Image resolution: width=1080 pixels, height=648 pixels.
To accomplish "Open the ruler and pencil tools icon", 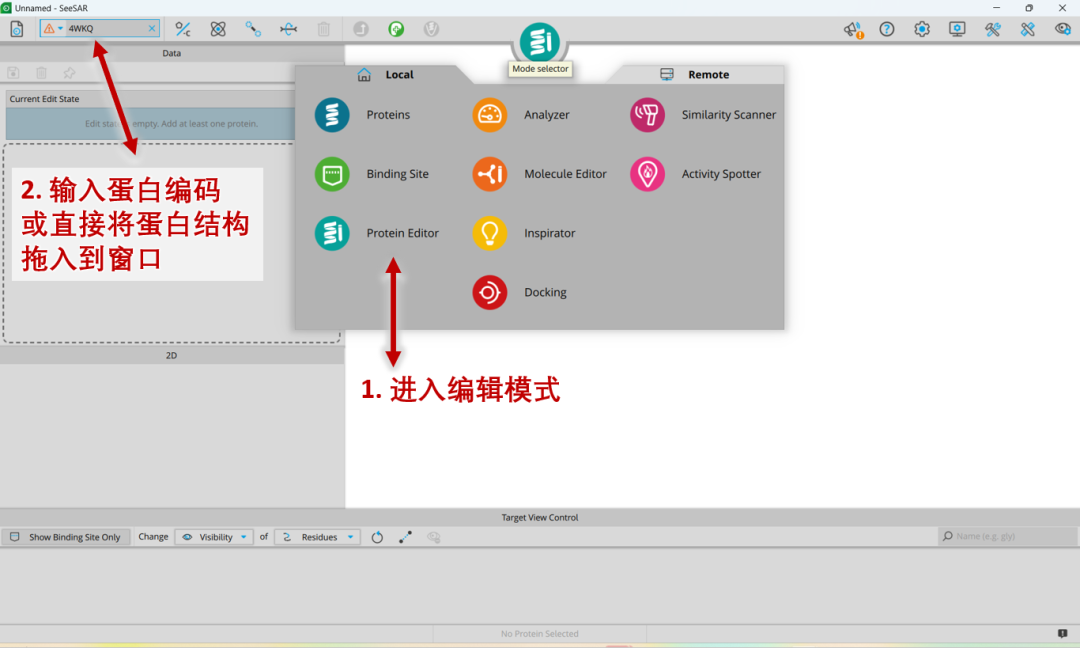I will coord(1028,29).
